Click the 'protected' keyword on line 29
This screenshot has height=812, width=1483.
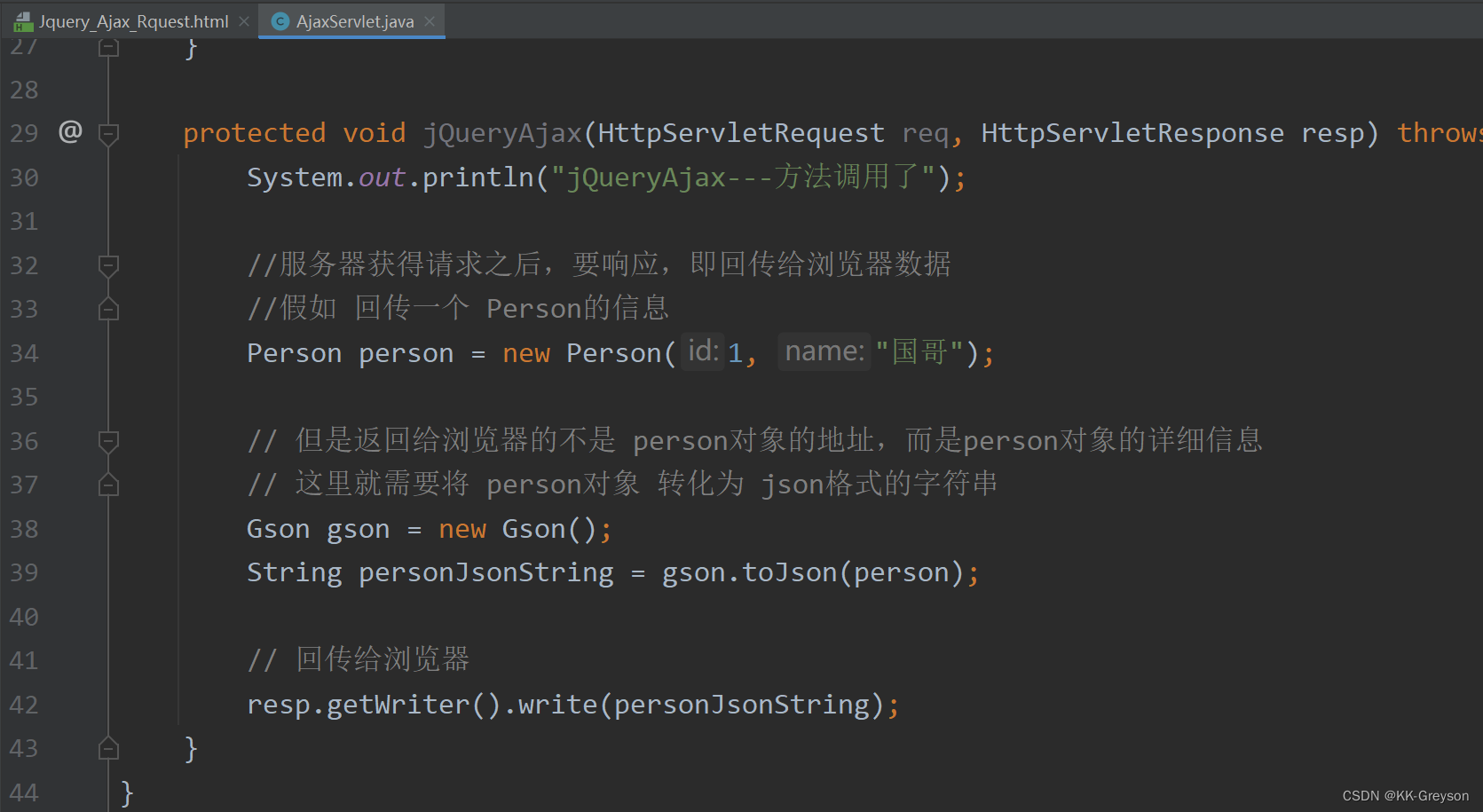click(255, 133)
